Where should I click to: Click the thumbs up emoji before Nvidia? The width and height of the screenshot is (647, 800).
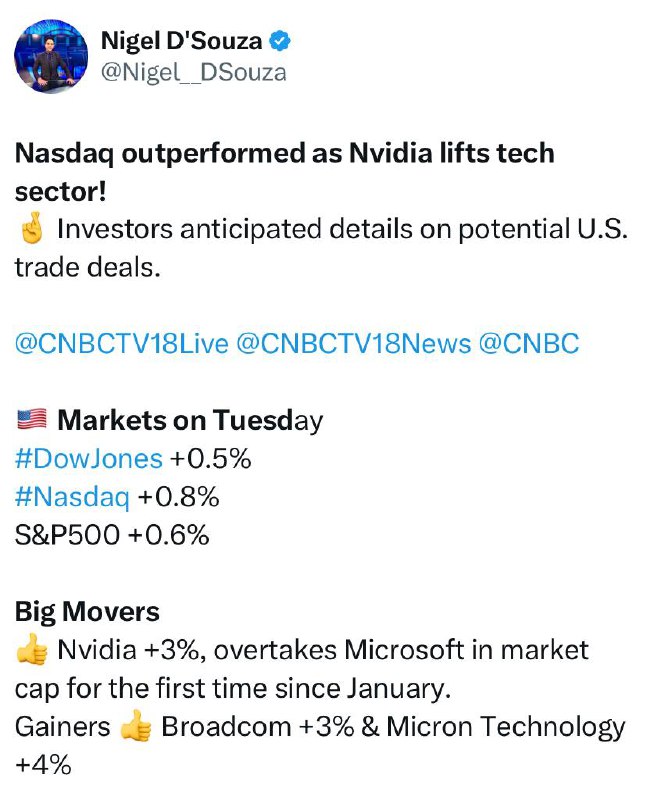pos(32,649)
